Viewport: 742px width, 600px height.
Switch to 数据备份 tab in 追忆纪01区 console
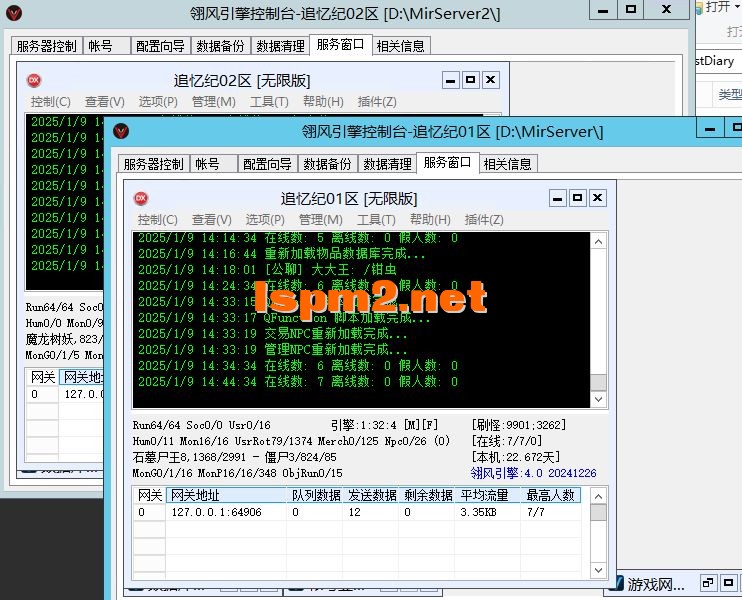pos(327,164)
